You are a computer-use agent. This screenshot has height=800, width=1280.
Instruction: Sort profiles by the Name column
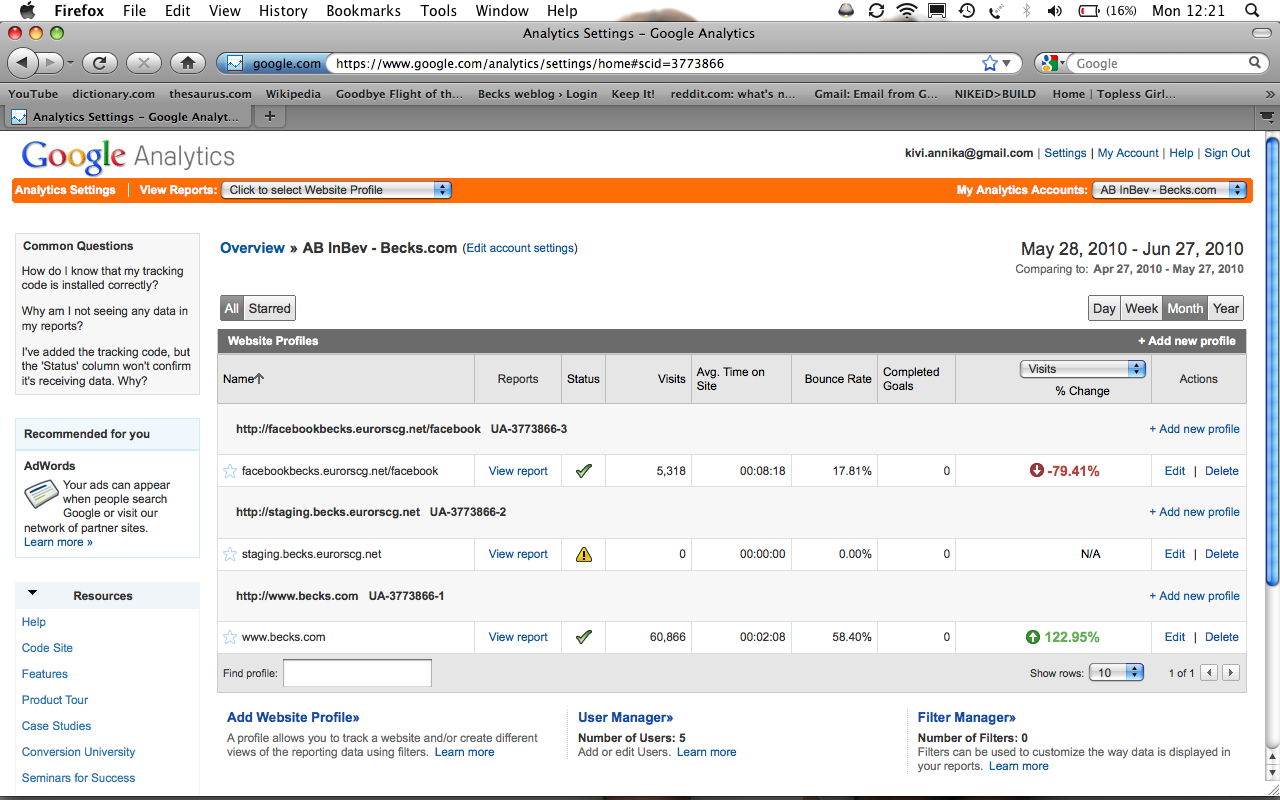click(x=245, y=379)
